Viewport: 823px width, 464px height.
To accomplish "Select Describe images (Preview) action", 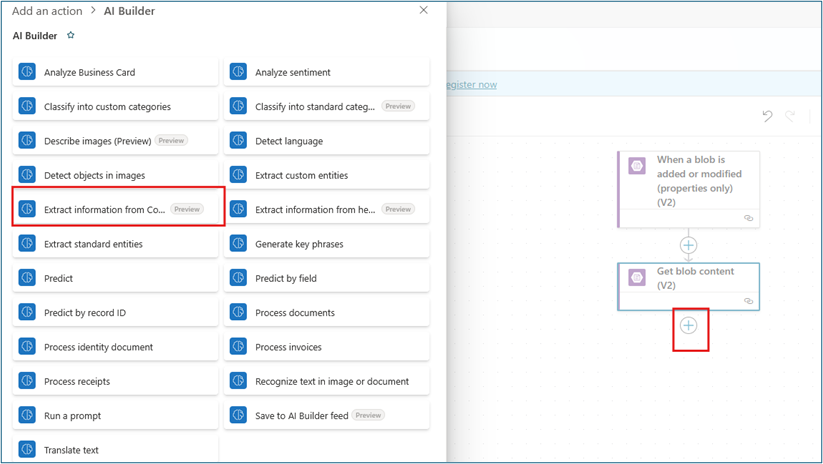I will (x=115, y=141).
